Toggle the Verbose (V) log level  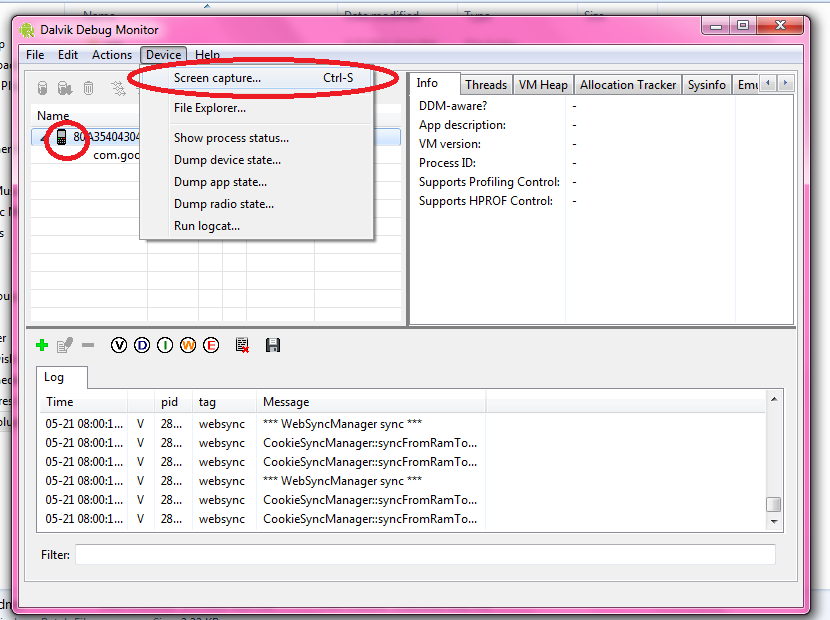[119, 345]
